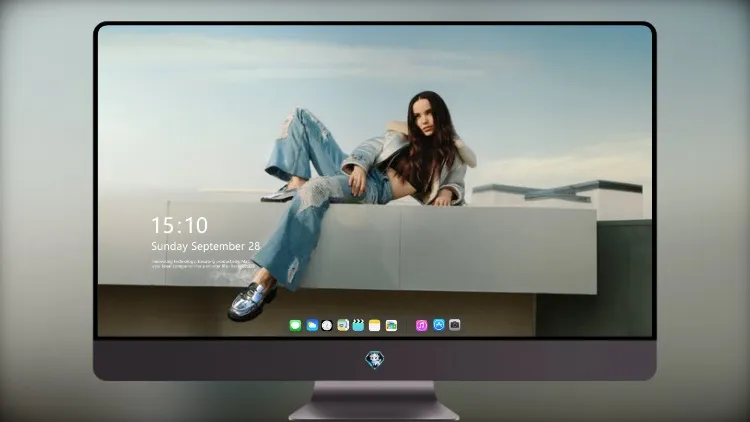The width and height of the screenshot is (750, 422).
Task: Open the blue App Store icon
Action: pos(439,325)
